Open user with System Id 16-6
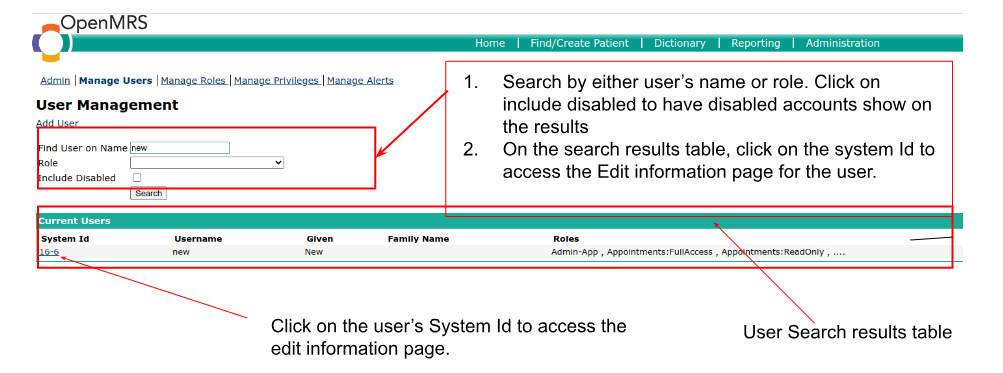 tap(49, 252)
